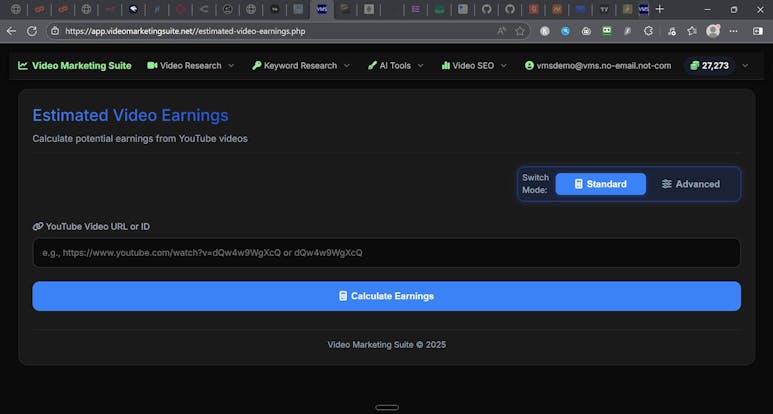Click the browser back arrow

pos(11,31)
